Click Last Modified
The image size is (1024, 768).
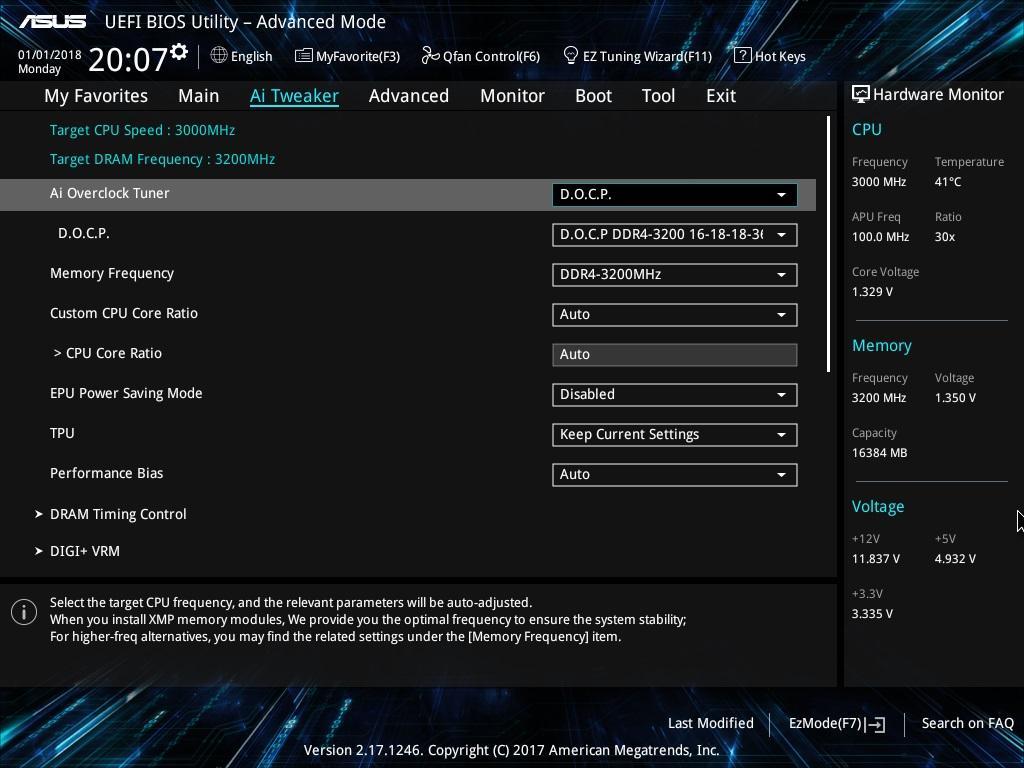[x=711, y=724]
